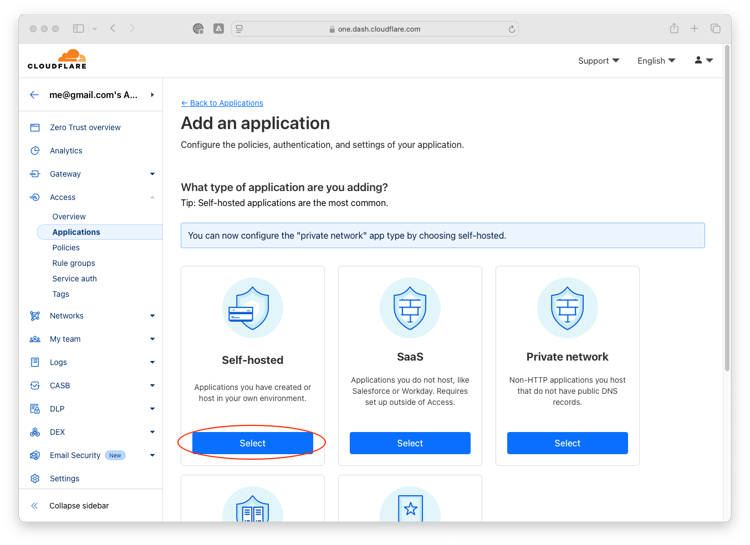The image size is (750, 545).
Task: Follow the Back to Applications link
Action: pos(222,103)
